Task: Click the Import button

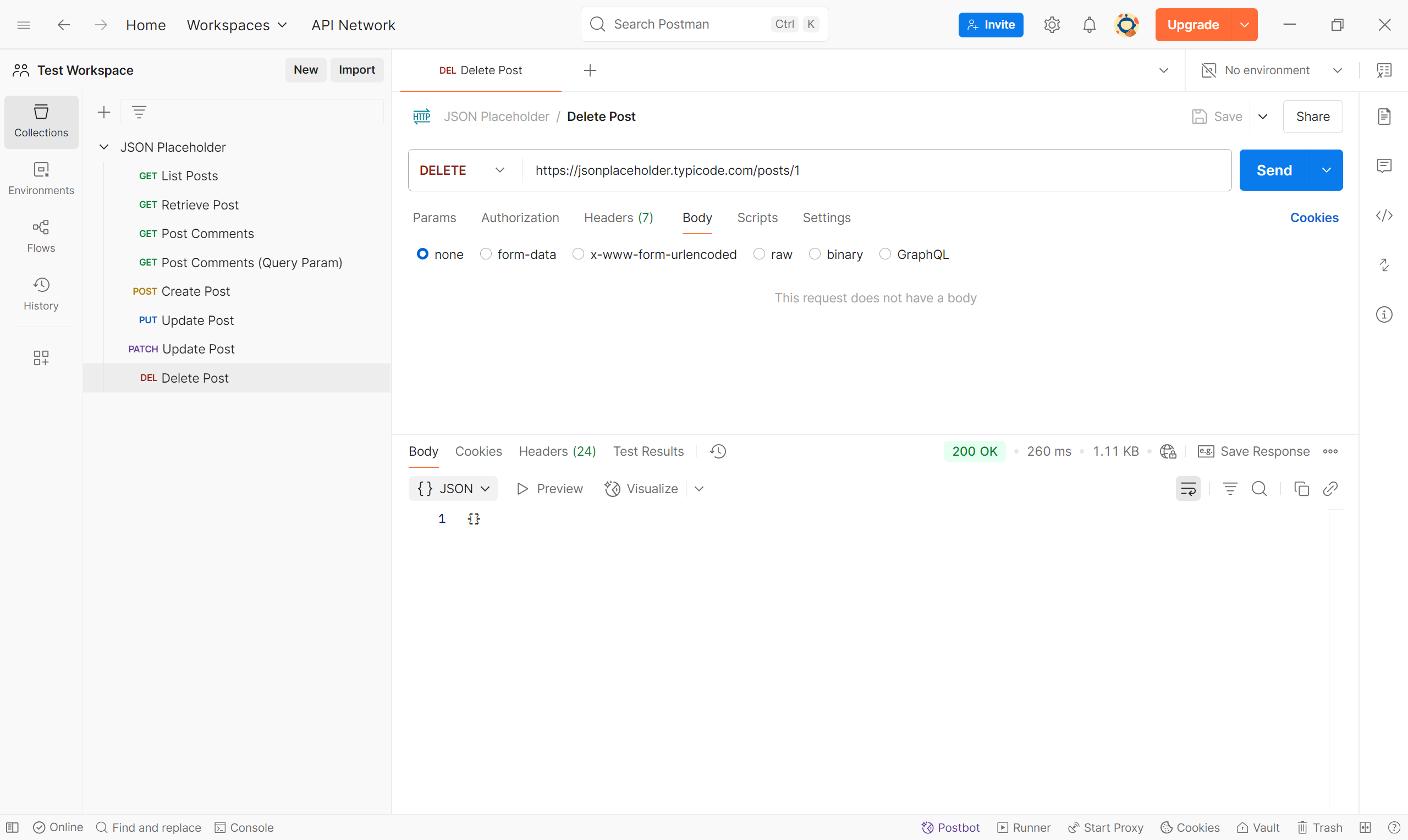Action: point(356,70)
